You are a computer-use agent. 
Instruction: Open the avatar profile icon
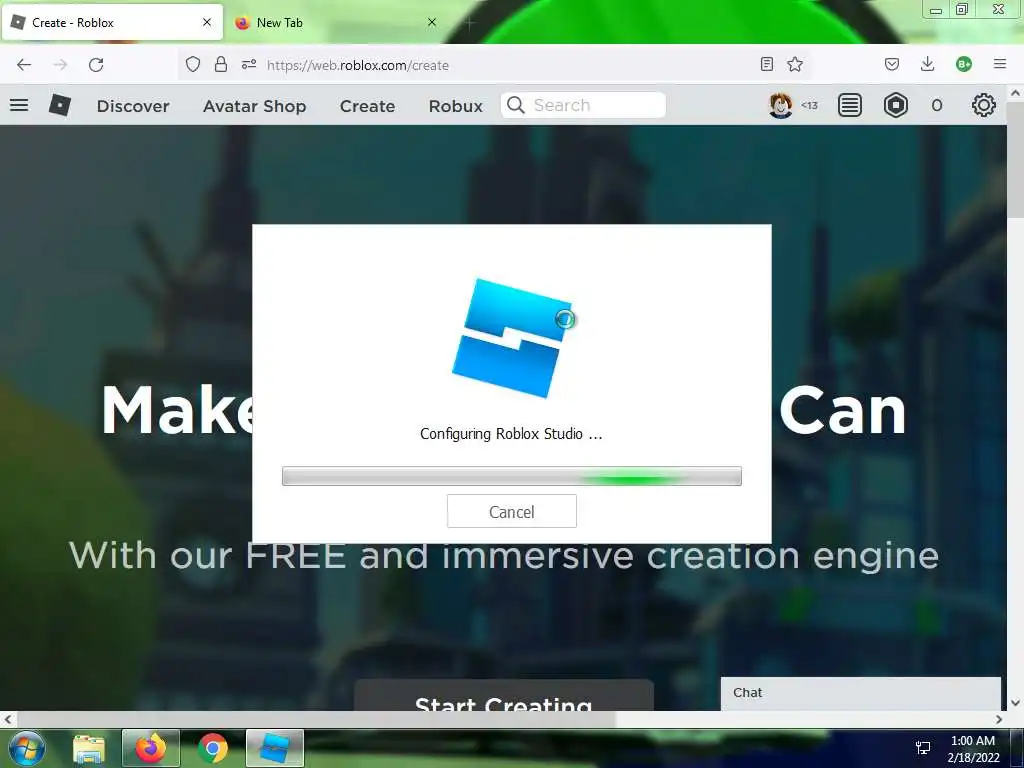click(780, 105)
